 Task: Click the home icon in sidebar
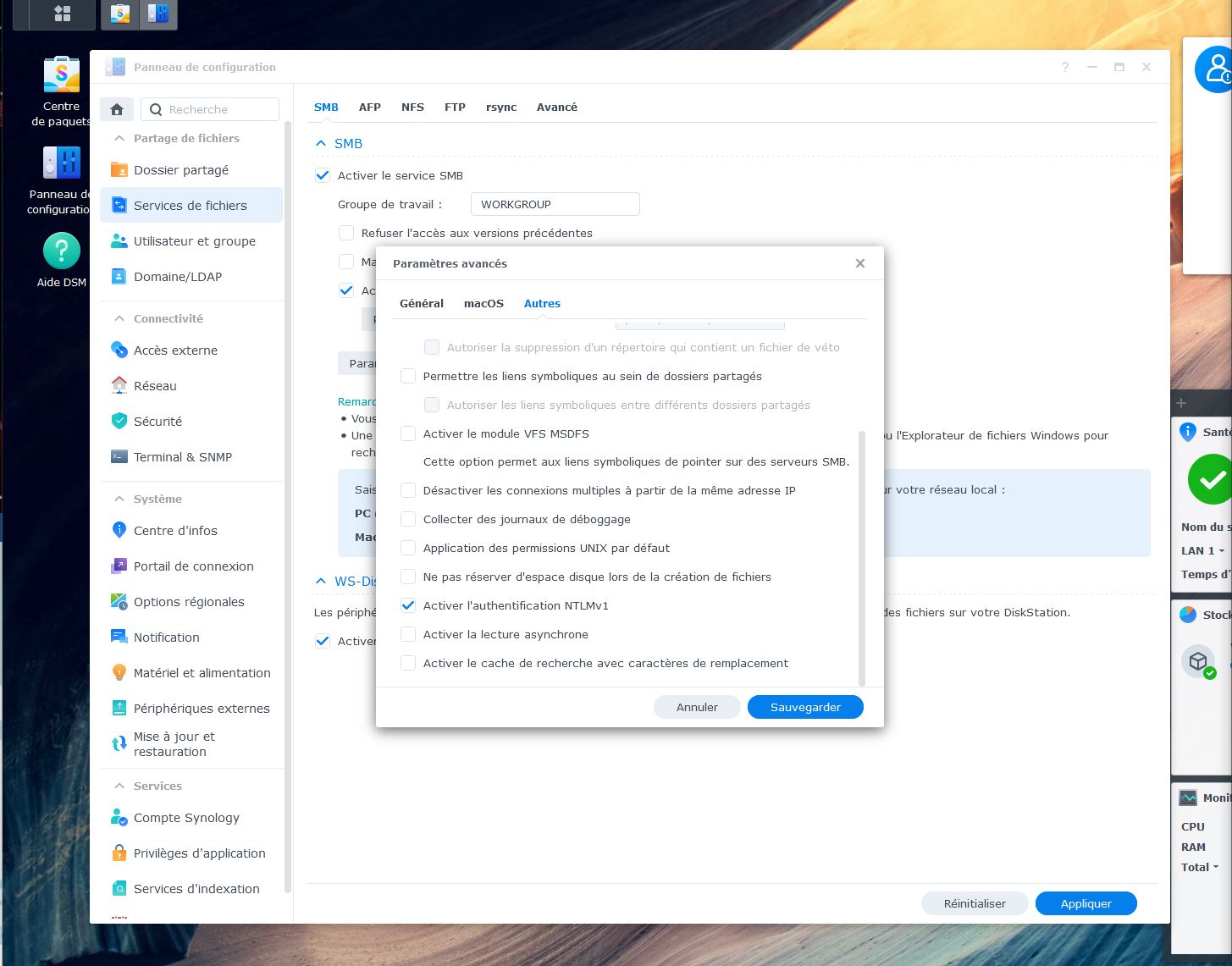tap(117, 109)
